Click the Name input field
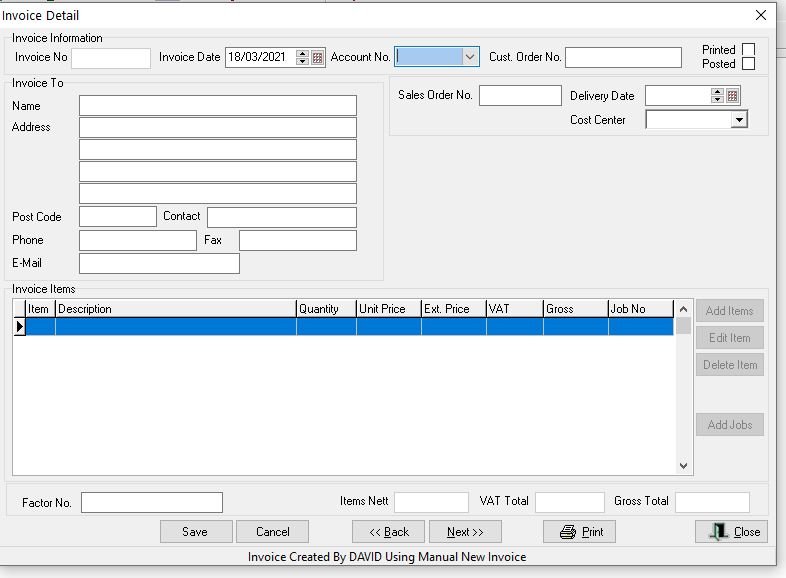The width and height of the screenshot is (786, 578). click(x=218, y=106)
